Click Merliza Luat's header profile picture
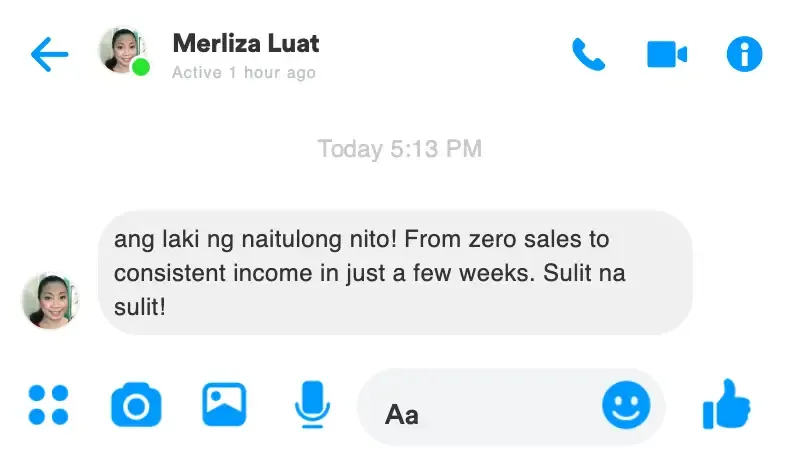This screenshot has width=794, height=466. [x=124, y=50]
